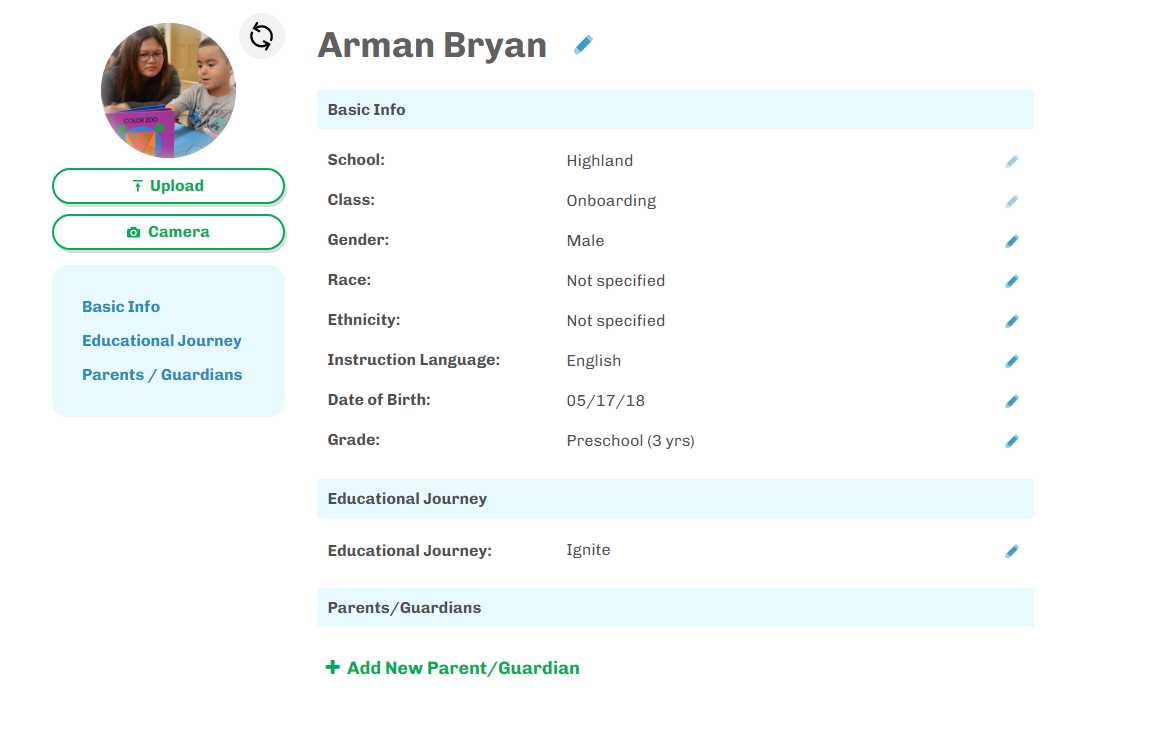This screenshot has width=1157, height=732.
Task: Click the Class edit pencil
Action: 1012,201
